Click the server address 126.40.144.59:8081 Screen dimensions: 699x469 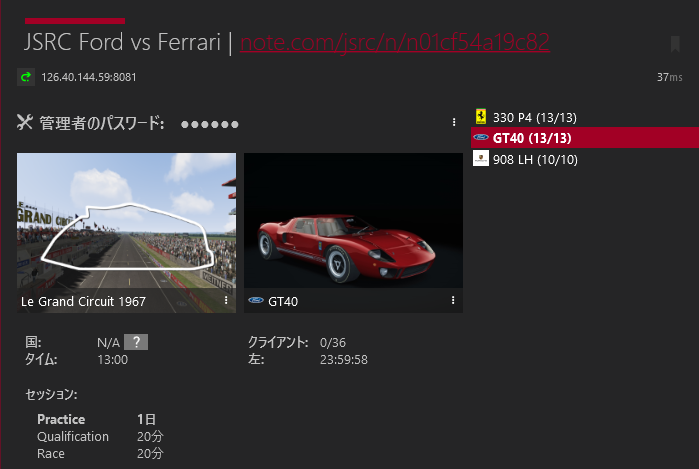click(89, 77)
